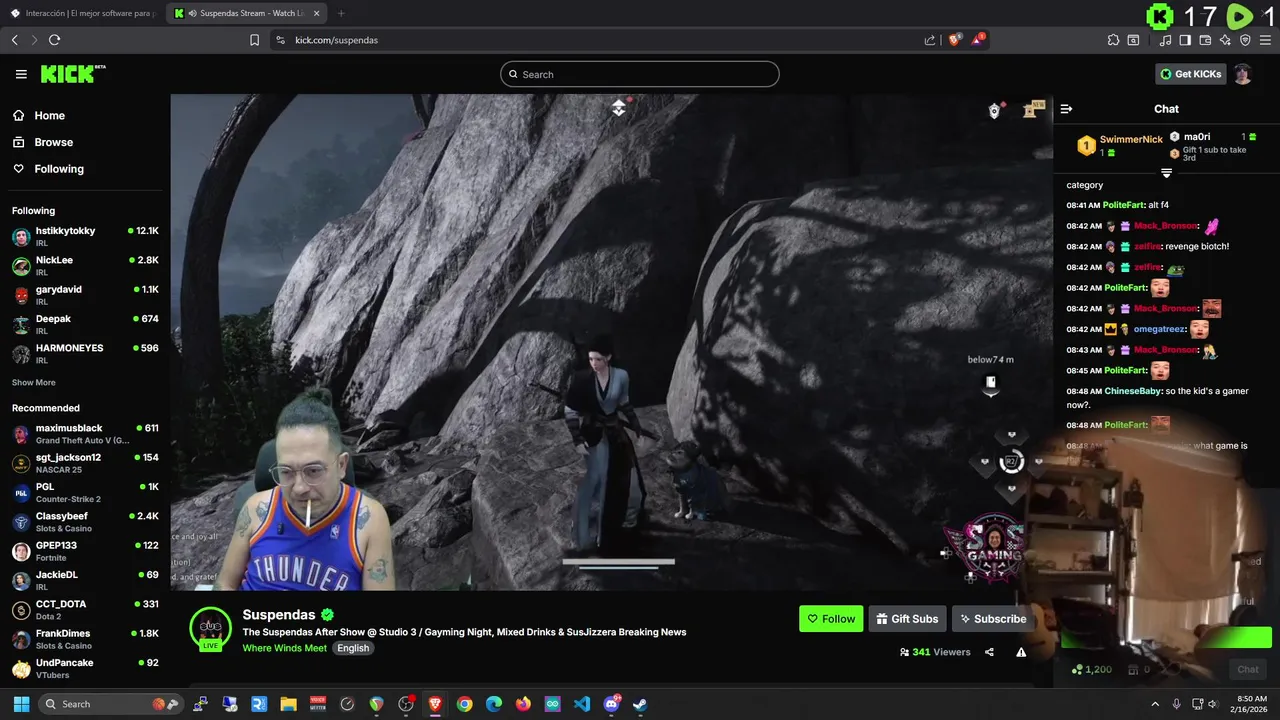Open NickLee channel in Following
The width and height of the screenshot is (1280, 720).
[85, 265]
